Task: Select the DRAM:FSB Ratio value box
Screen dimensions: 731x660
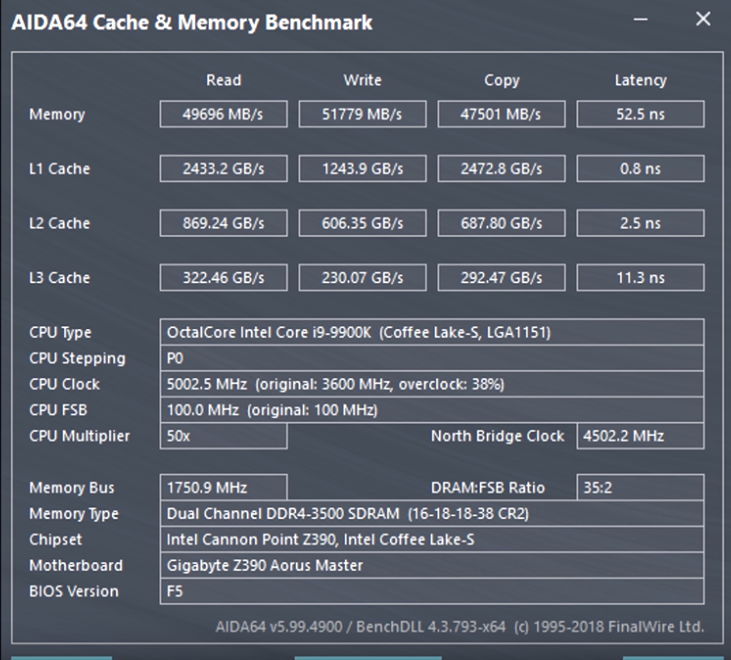Action: pos(640,488)
